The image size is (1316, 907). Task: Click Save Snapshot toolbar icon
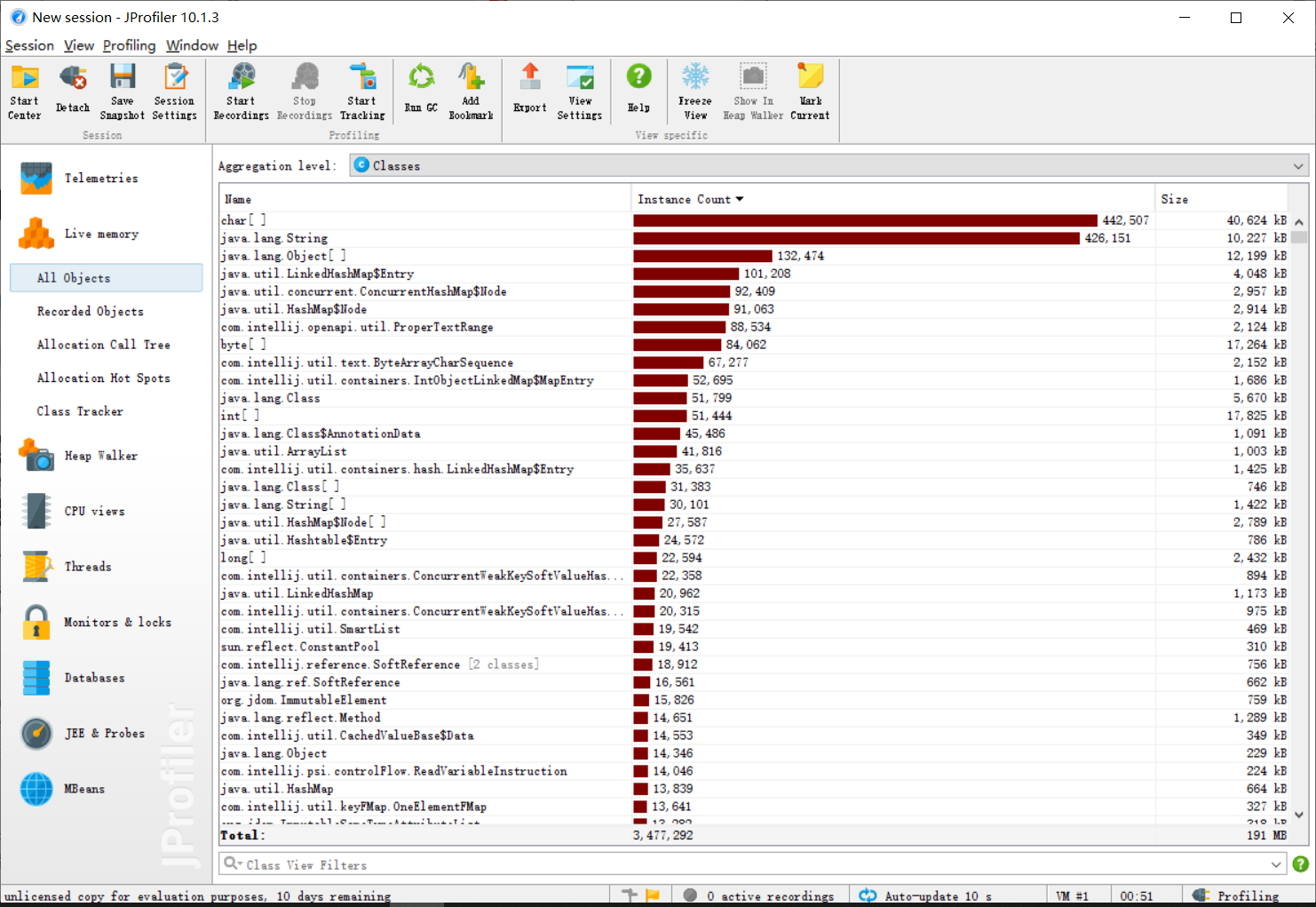123,91
